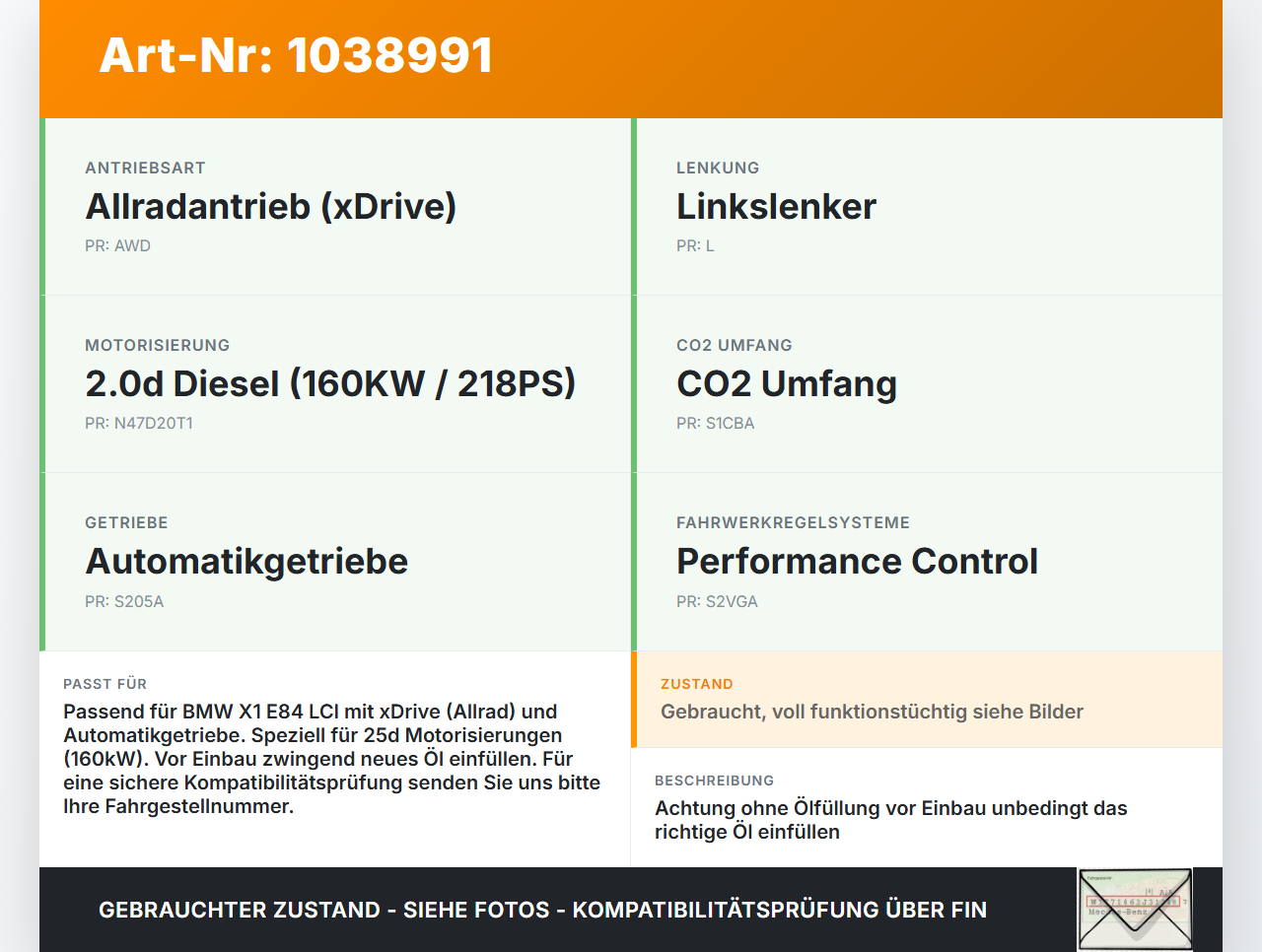Click the PR: S2VGA code
The image size is (1262, 952).
pyautogui.click(x=717, y=601)
